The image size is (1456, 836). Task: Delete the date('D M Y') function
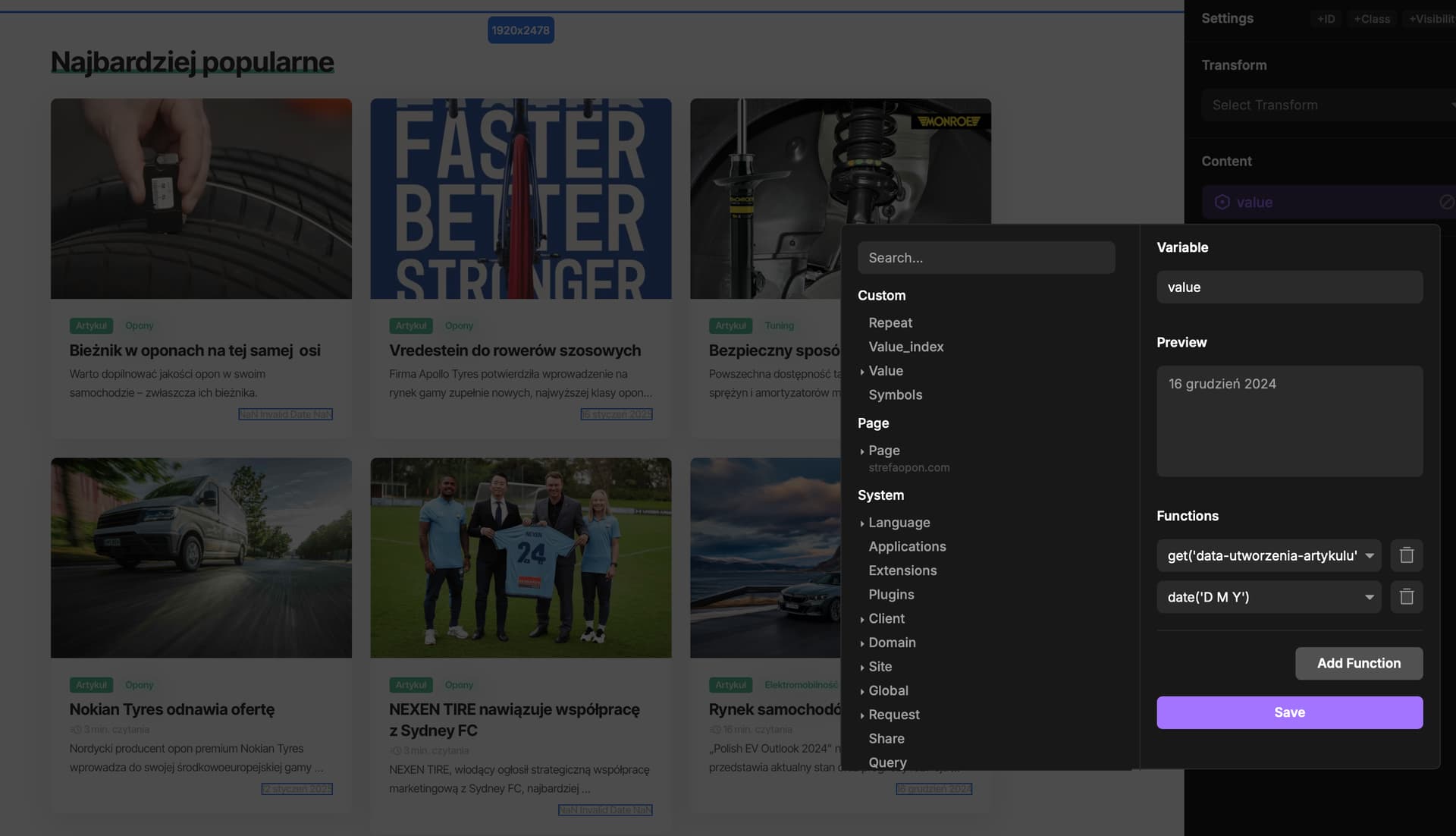click(1407, 597)
